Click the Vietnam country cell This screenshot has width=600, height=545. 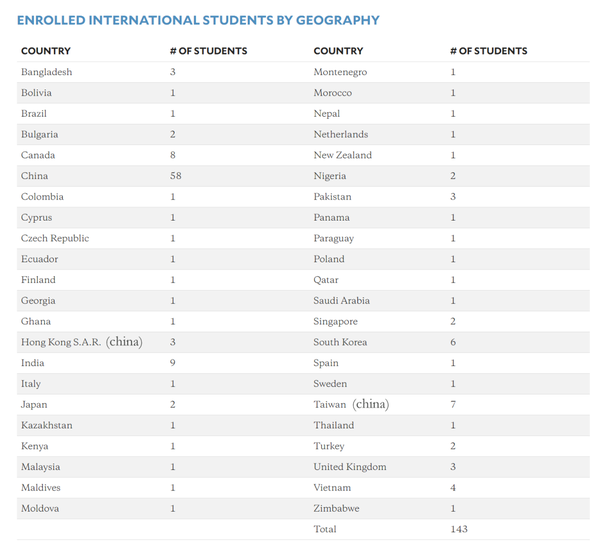(332, 487)
